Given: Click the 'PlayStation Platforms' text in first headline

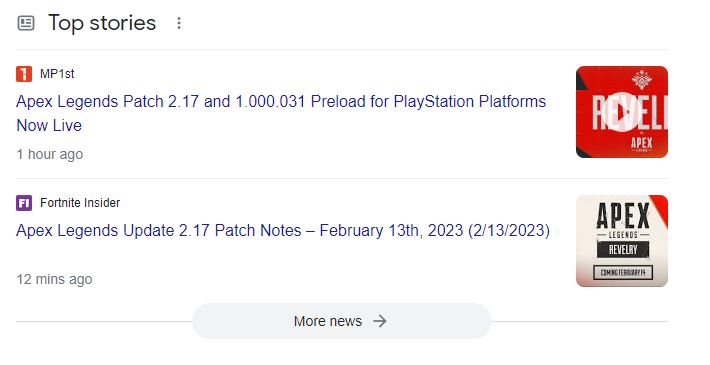Looking at the screenshot, I should tap(470, 101).
